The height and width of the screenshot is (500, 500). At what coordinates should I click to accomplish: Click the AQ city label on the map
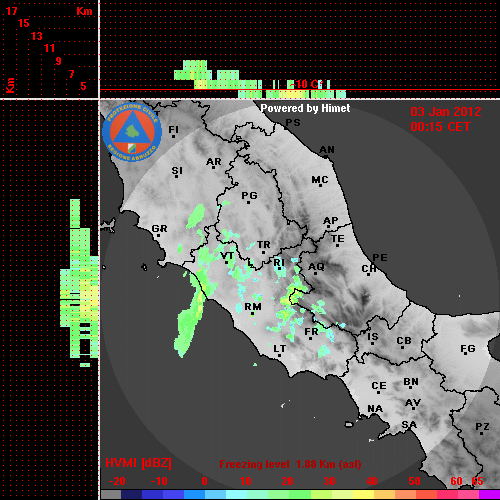pyautogui.click(x=316, y=267)
